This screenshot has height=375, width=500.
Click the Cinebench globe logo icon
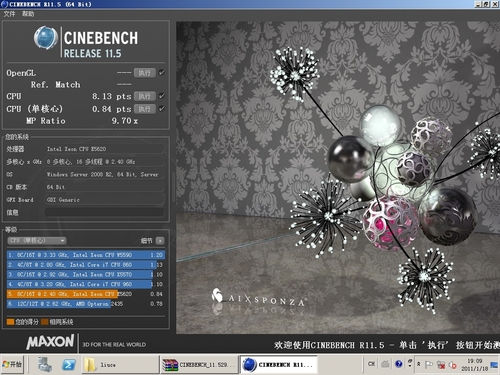tap(46, 38)
